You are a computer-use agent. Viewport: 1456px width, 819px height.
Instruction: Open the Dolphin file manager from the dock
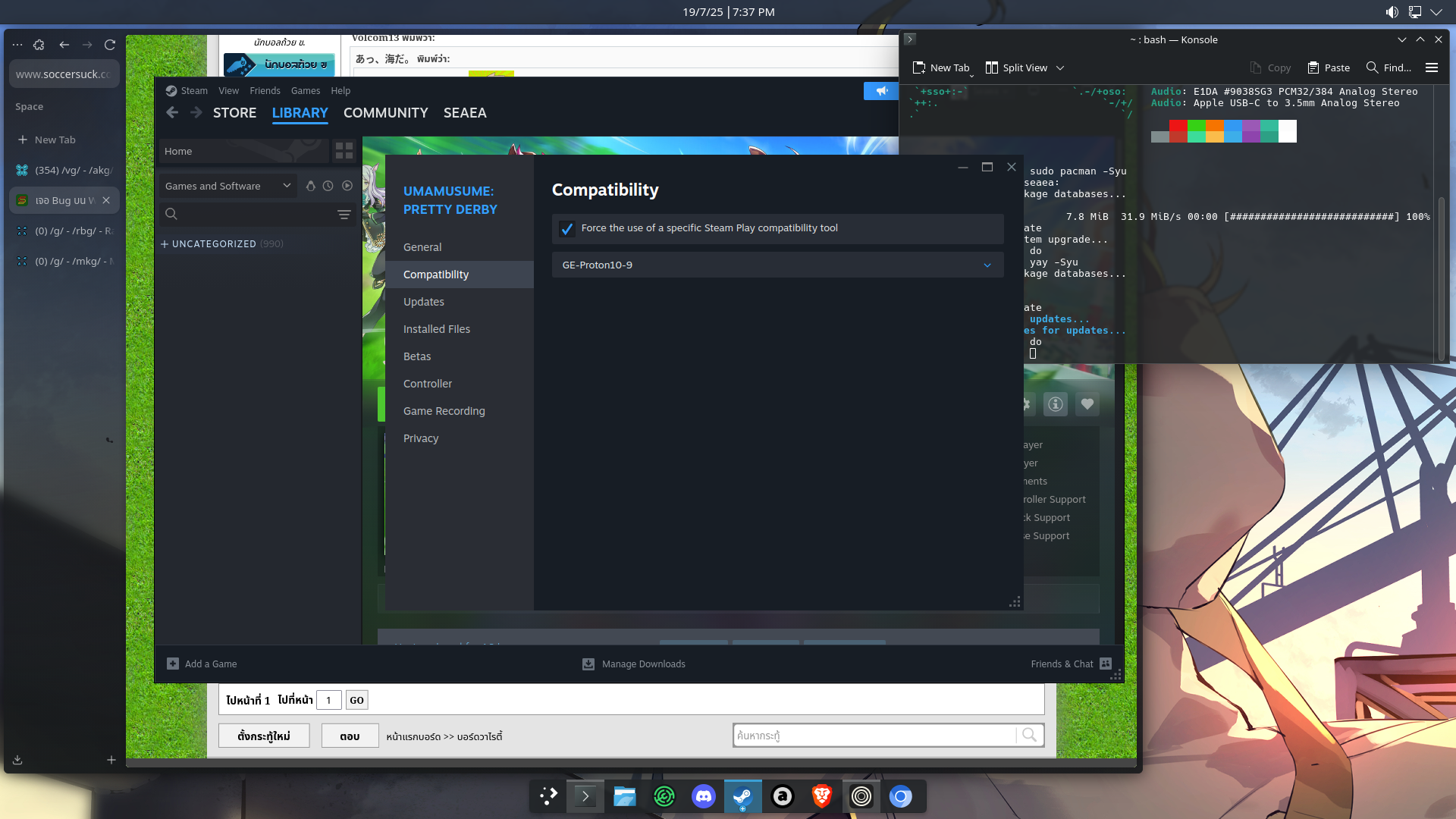[624, 796]
